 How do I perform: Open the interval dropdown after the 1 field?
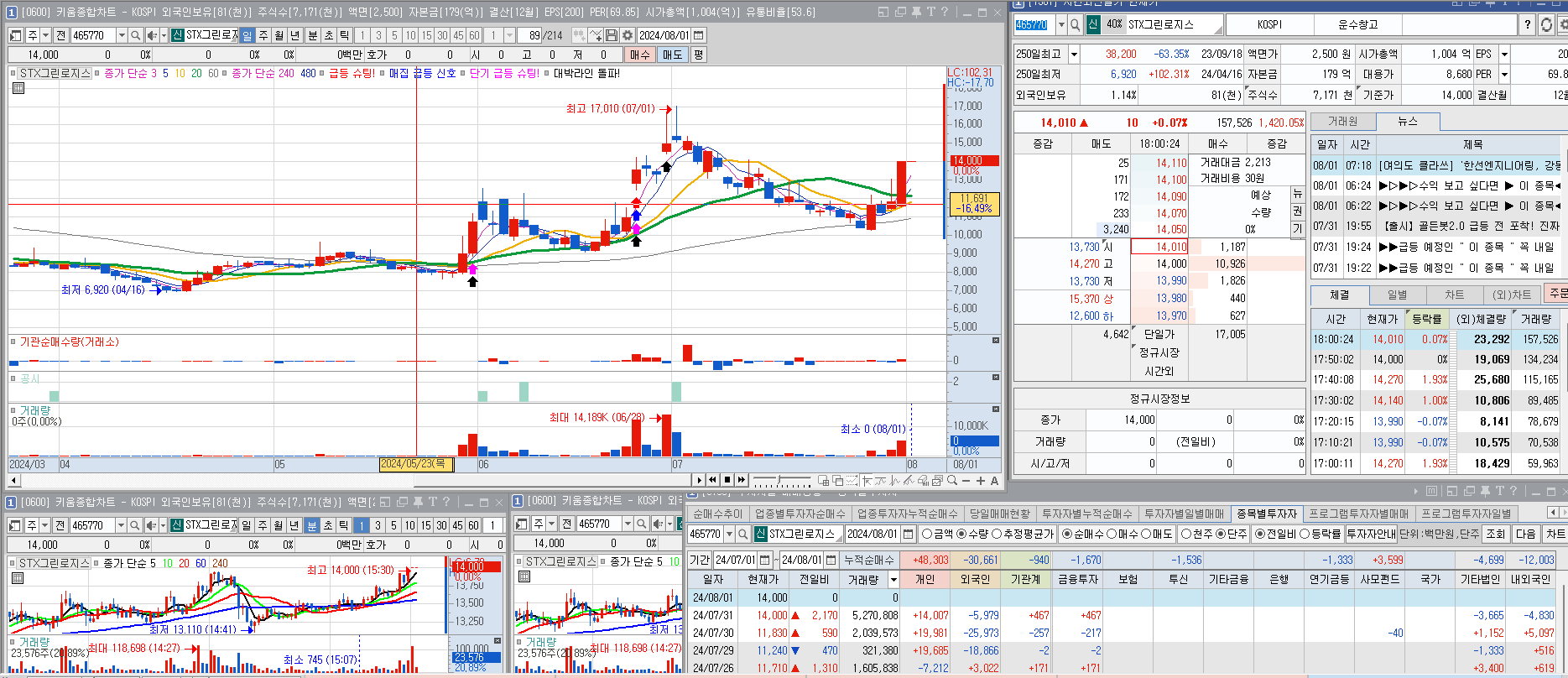(509, 35)
